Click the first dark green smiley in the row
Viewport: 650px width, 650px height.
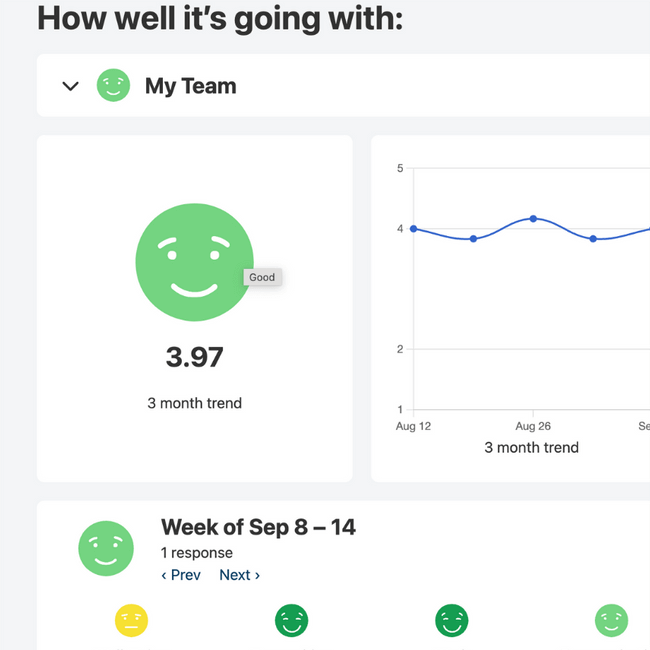(291, 621)
